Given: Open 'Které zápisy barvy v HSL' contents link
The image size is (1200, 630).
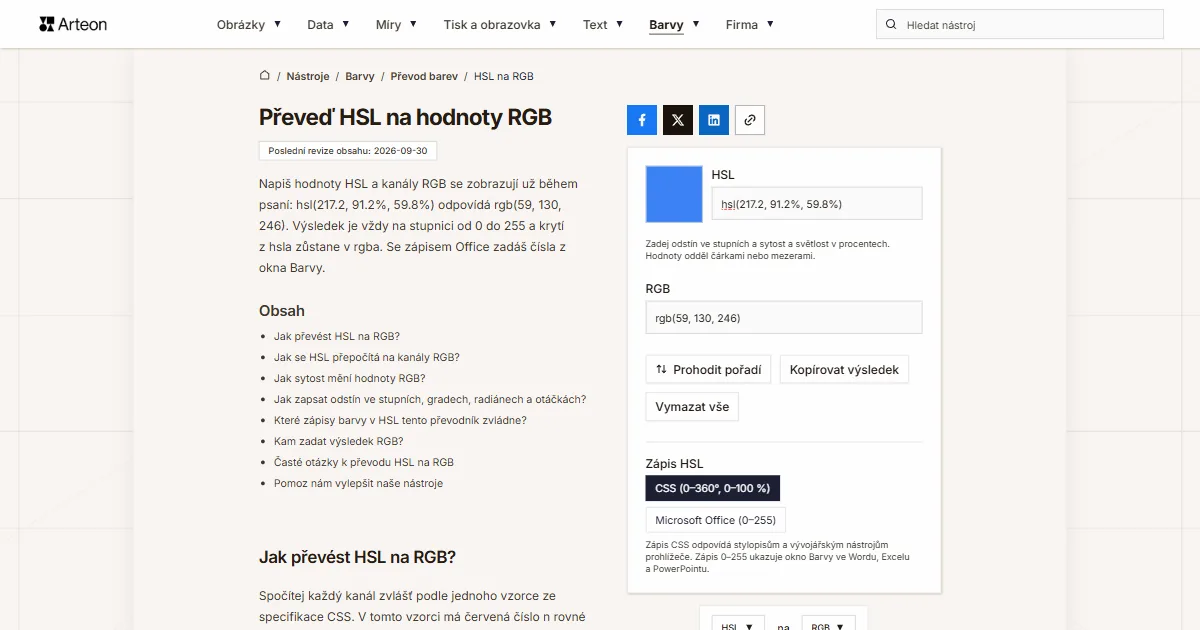Looking at the screenshot, I should pos(400,420).
